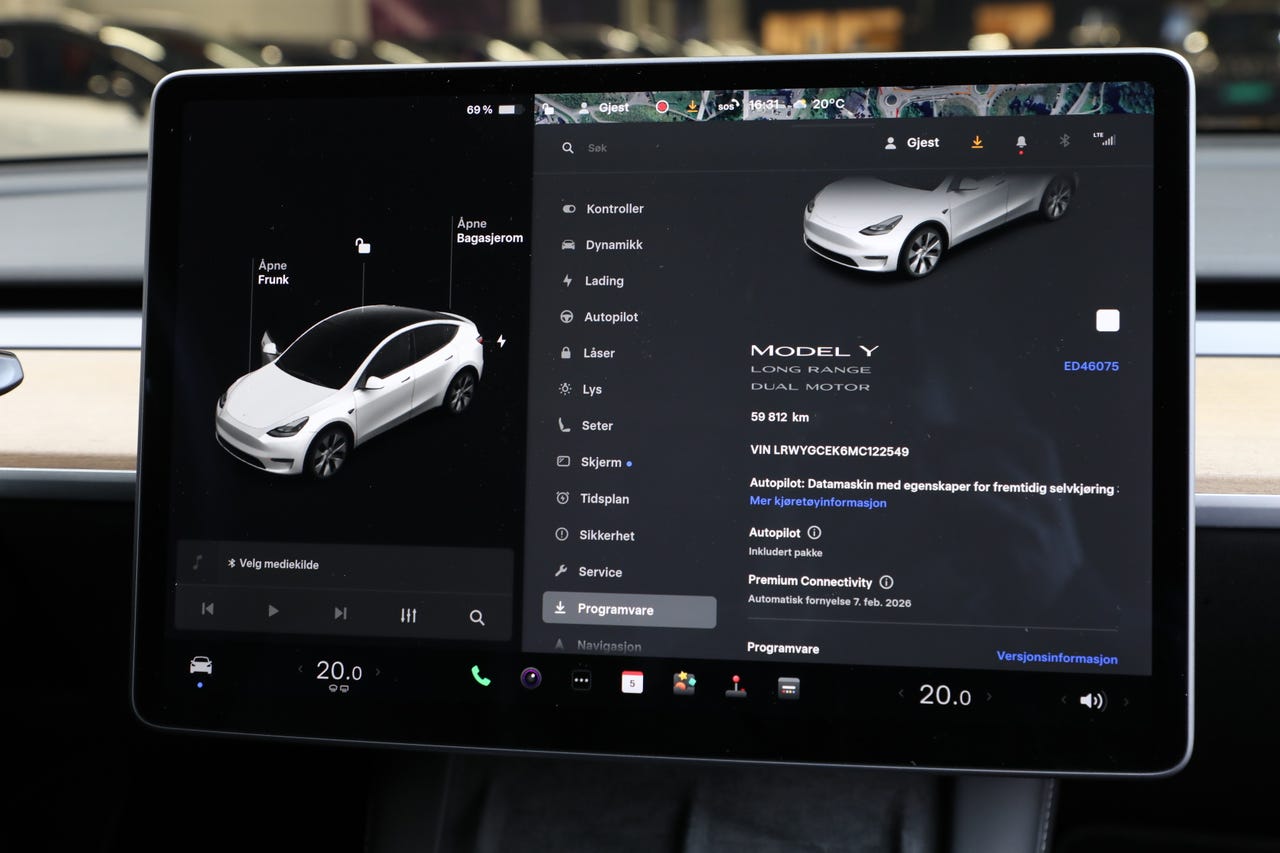Decrease the passenger-side temperature with the left arrow
Viewport: 1280px width, 853px height.
pos(900,693)
